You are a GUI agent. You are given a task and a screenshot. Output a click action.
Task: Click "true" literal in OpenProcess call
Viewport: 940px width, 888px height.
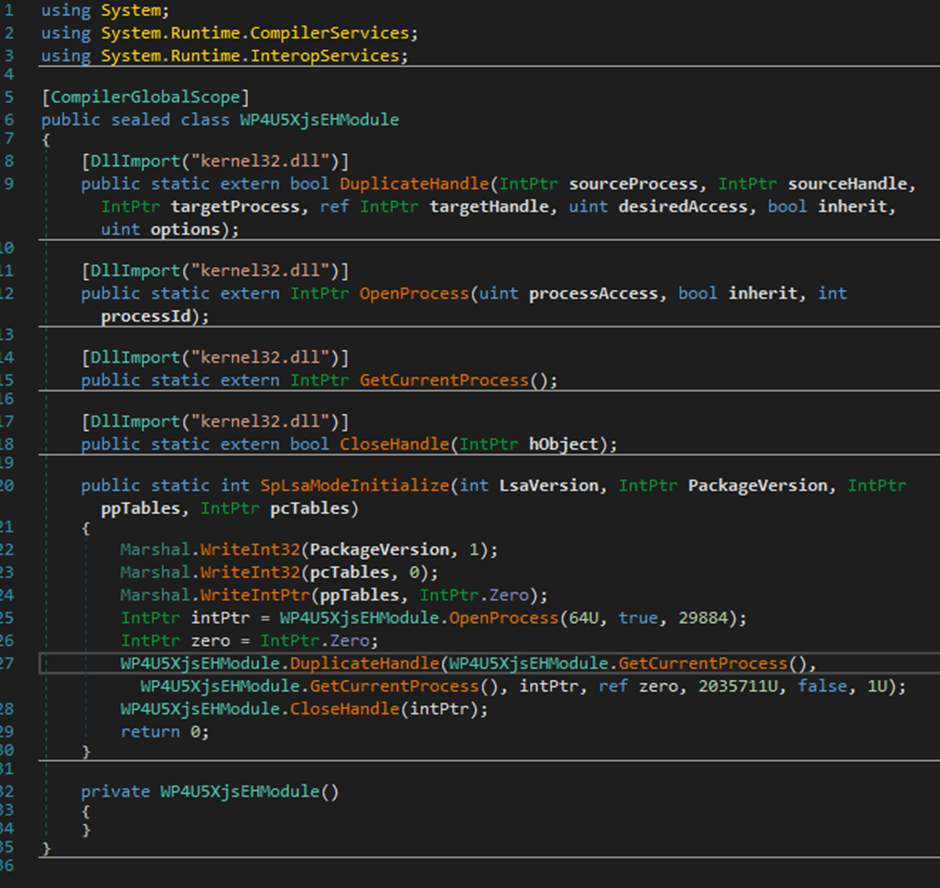click(638, 618)
